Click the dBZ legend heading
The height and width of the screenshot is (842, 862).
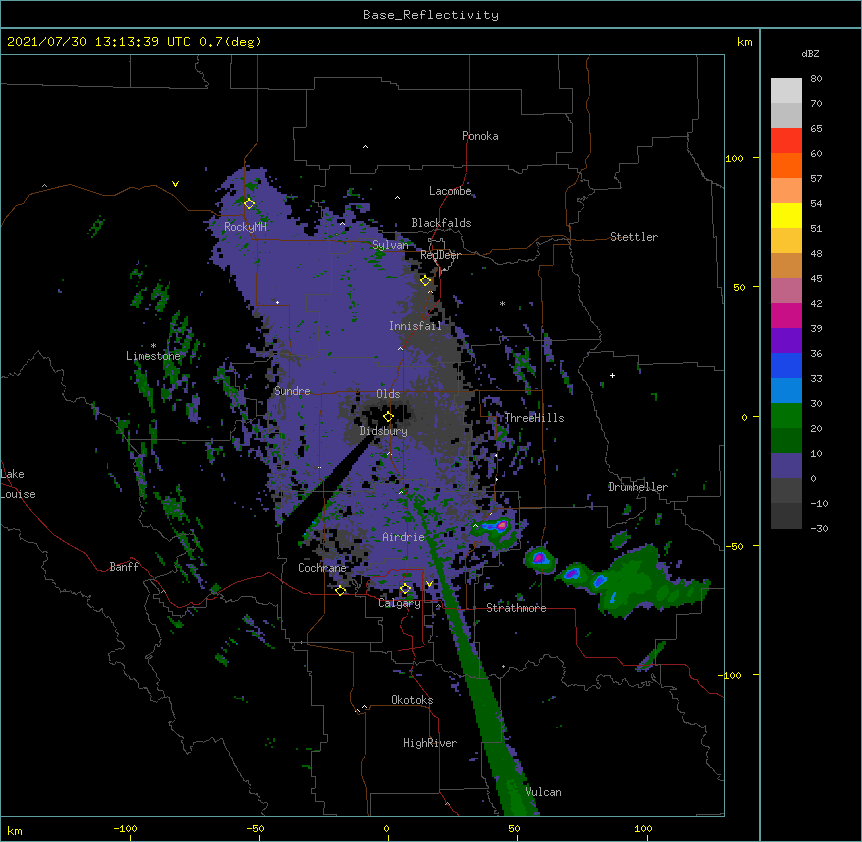coord(810,53)
